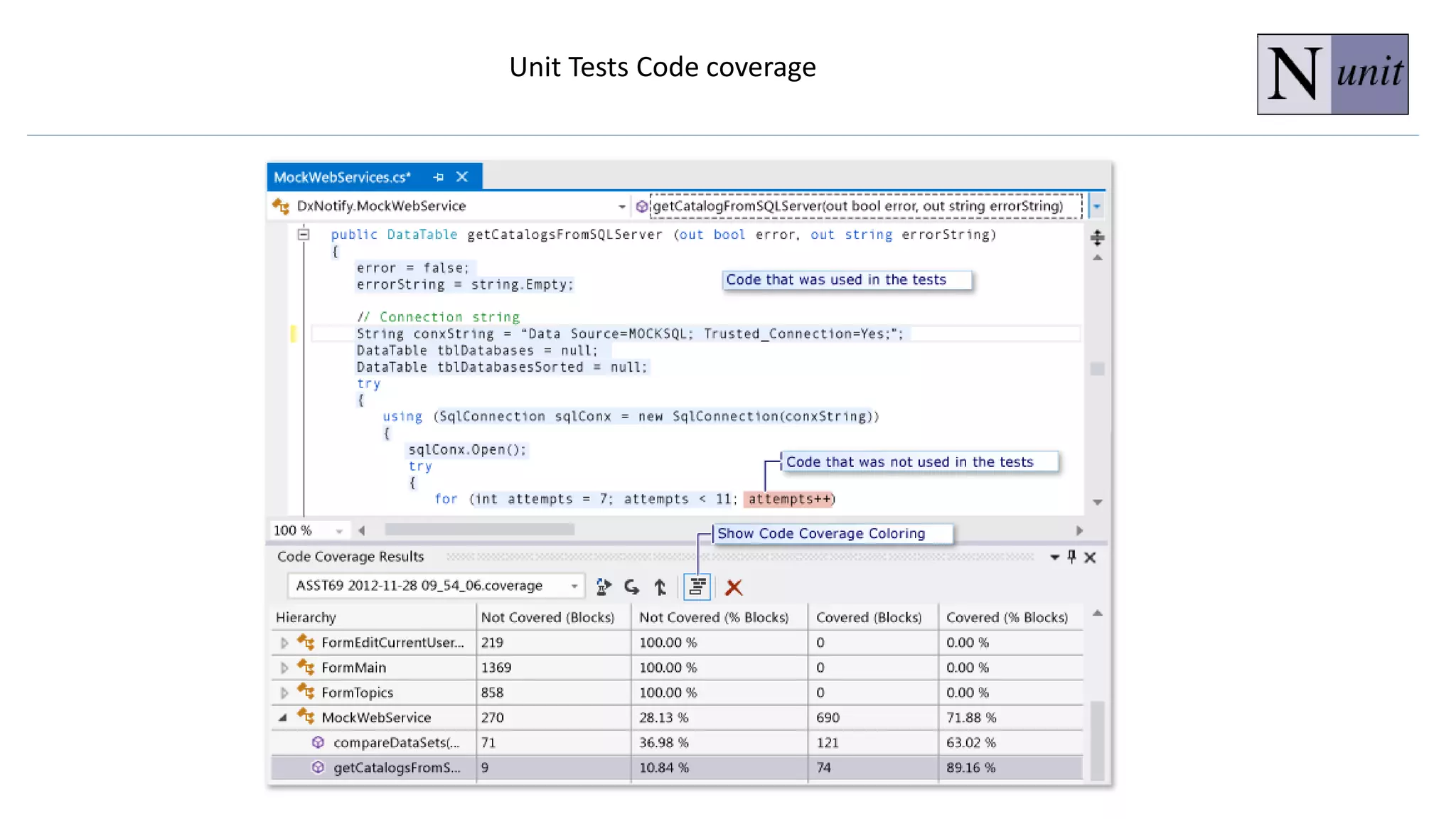The height and width of the screenshot is (819, 1456).
Task: Pin the MockWebServices.cs tab
Action: coord(438,177)
